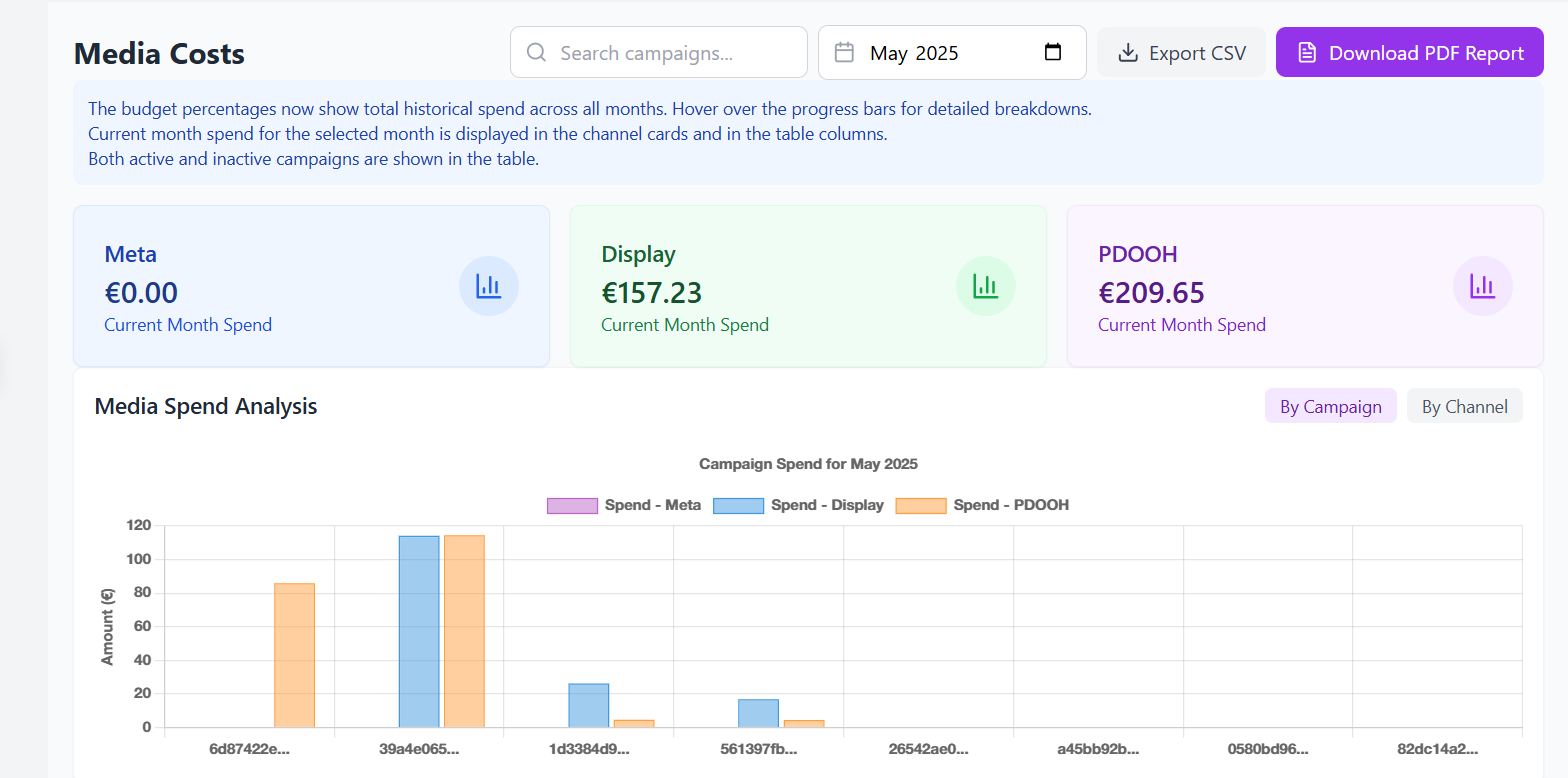1568x778 pixels.
Task: Switch chart view to By Channel
Action: [x=1465, y=406]
